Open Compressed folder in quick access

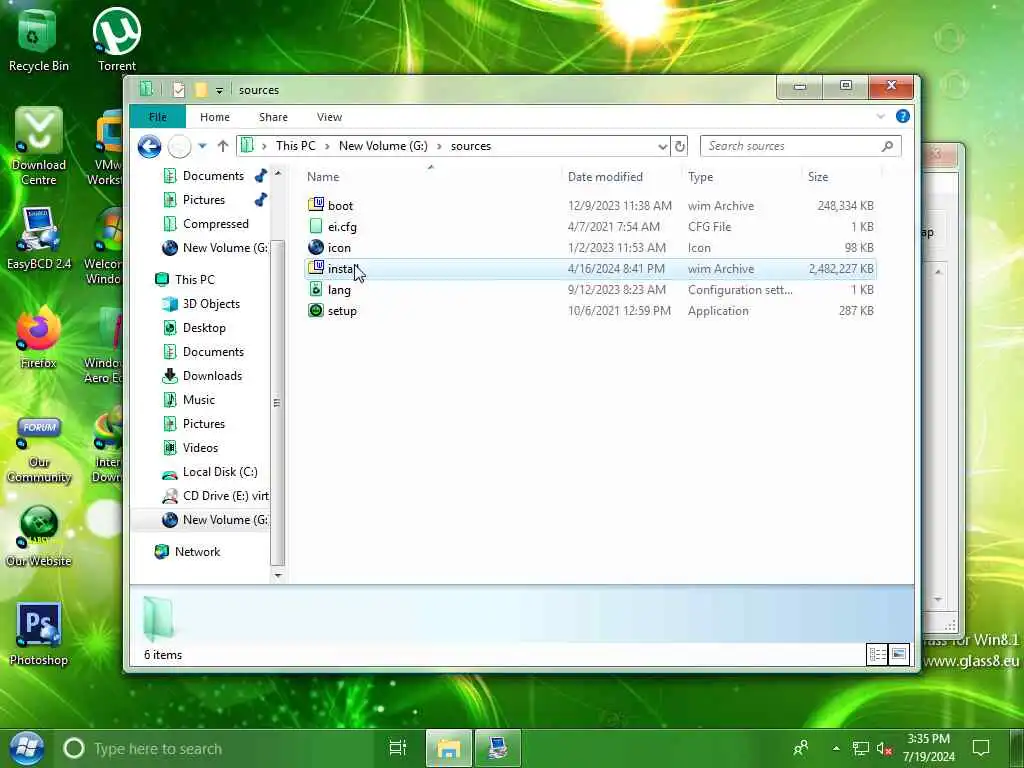click(x=216, y=224)
